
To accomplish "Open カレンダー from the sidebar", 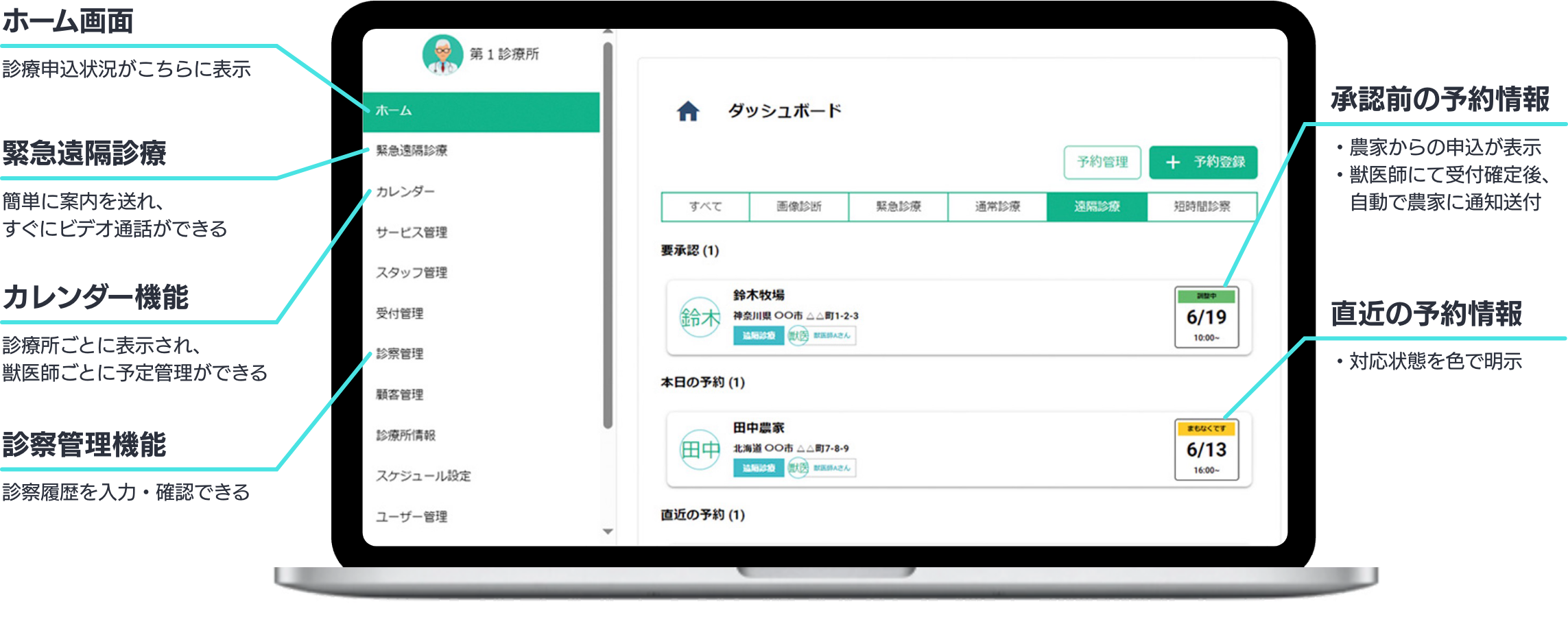I will coord(405,191).
